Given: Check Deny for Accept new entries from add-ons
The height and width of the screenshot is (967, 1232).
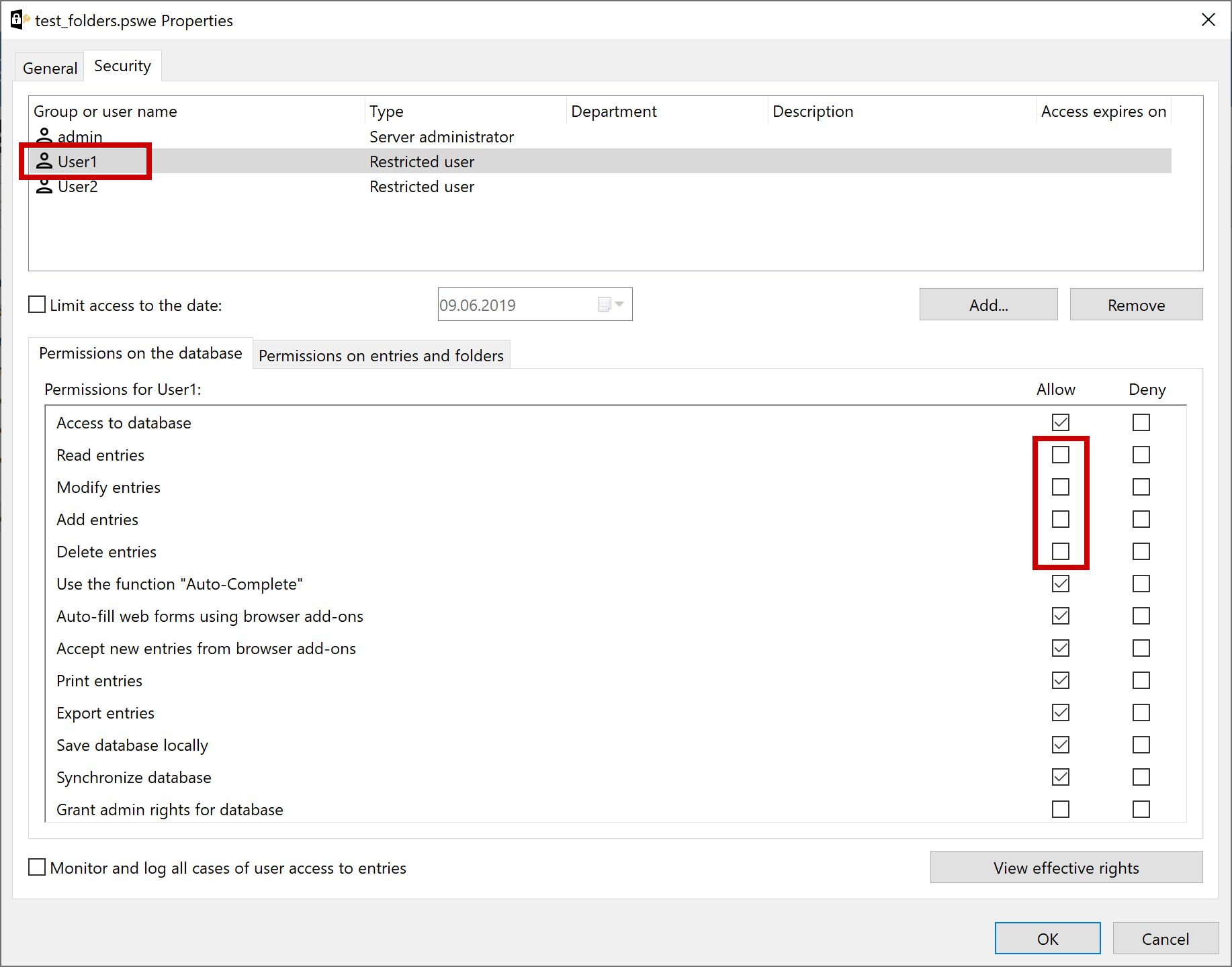Looking at the screenshot, I should 1141,648.
